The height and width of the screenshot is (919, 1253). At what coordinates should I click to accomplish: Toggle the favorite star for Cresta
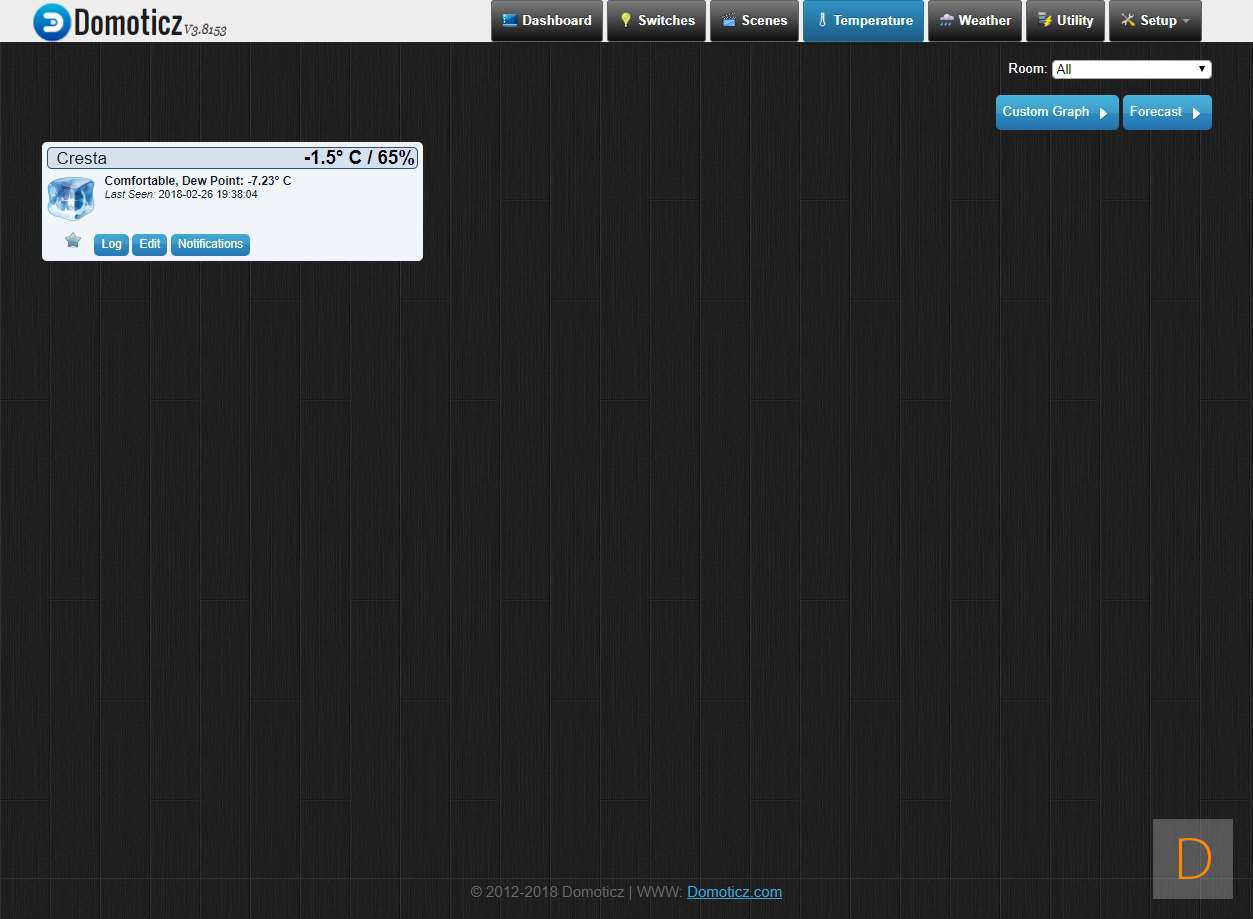pyautogui.click(x=73, y=240)
